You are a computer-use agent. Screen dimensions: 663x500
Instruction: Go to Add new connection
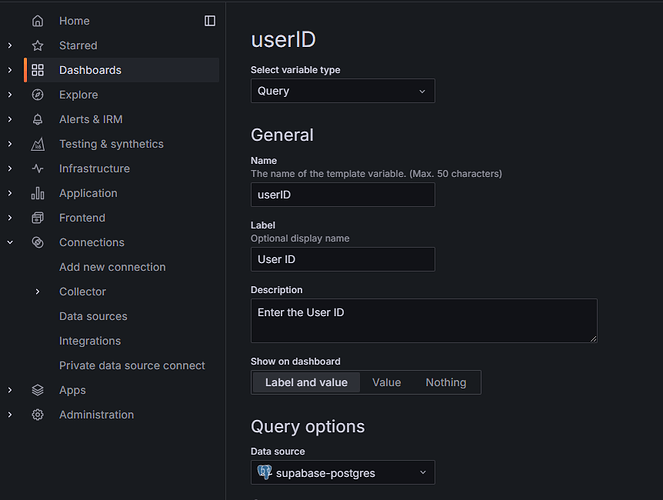[112, 267]
